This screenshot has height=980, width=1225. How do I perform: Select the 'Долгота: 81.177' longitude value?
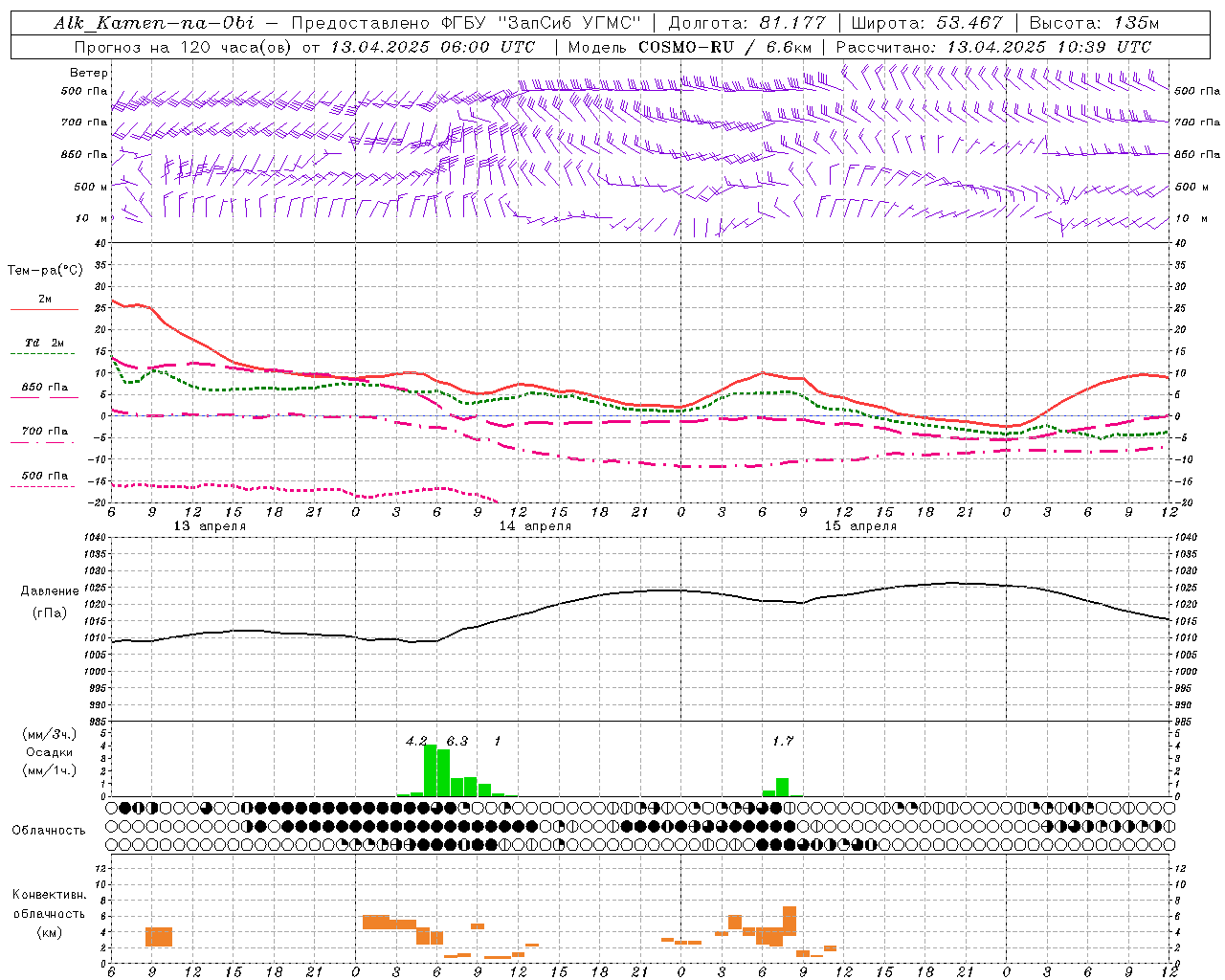tap(746, 23)
